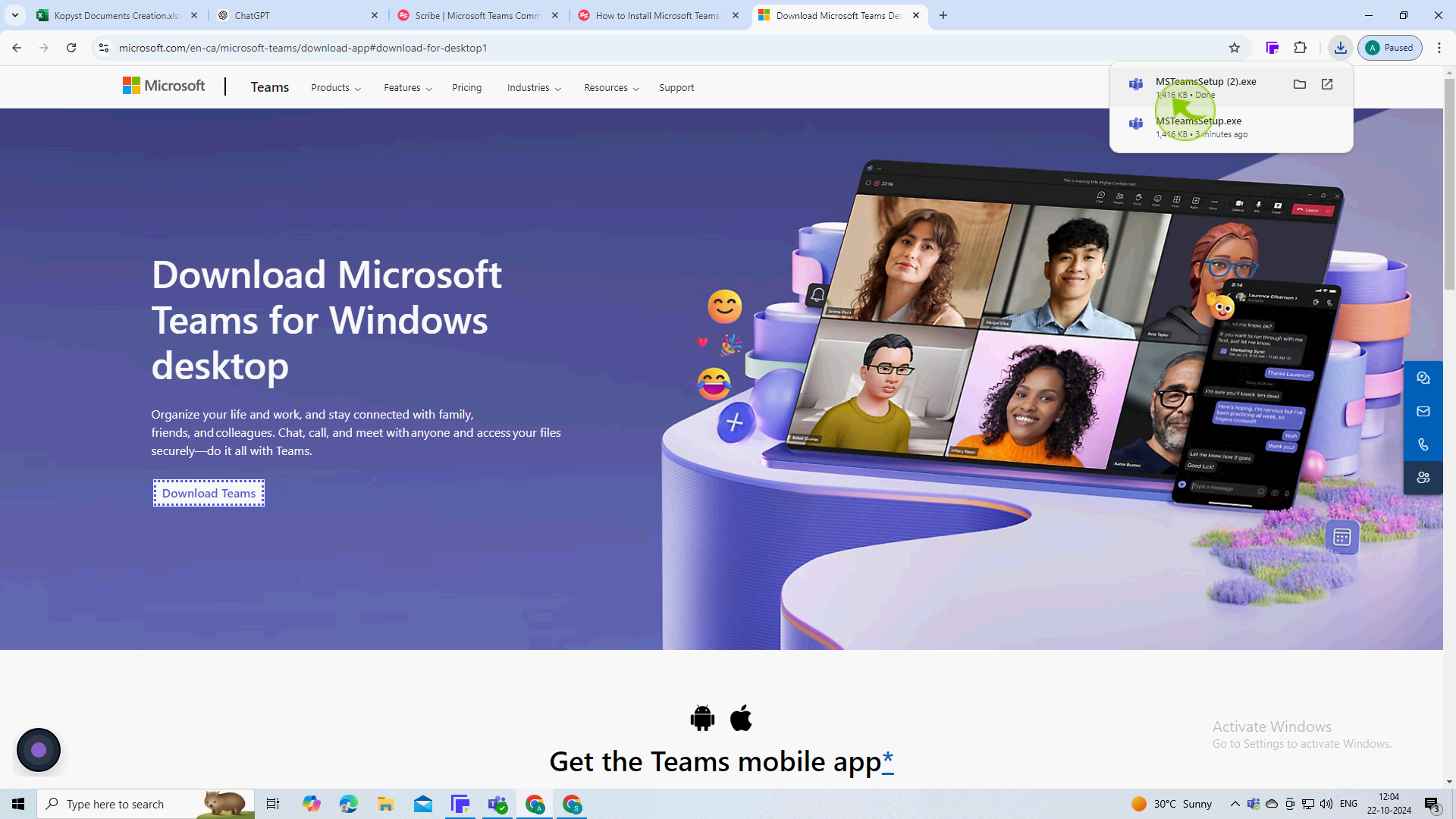The height and width of the screenshot is (819, 1456).
Task: View site information icon in address bar
Action: 104,48
